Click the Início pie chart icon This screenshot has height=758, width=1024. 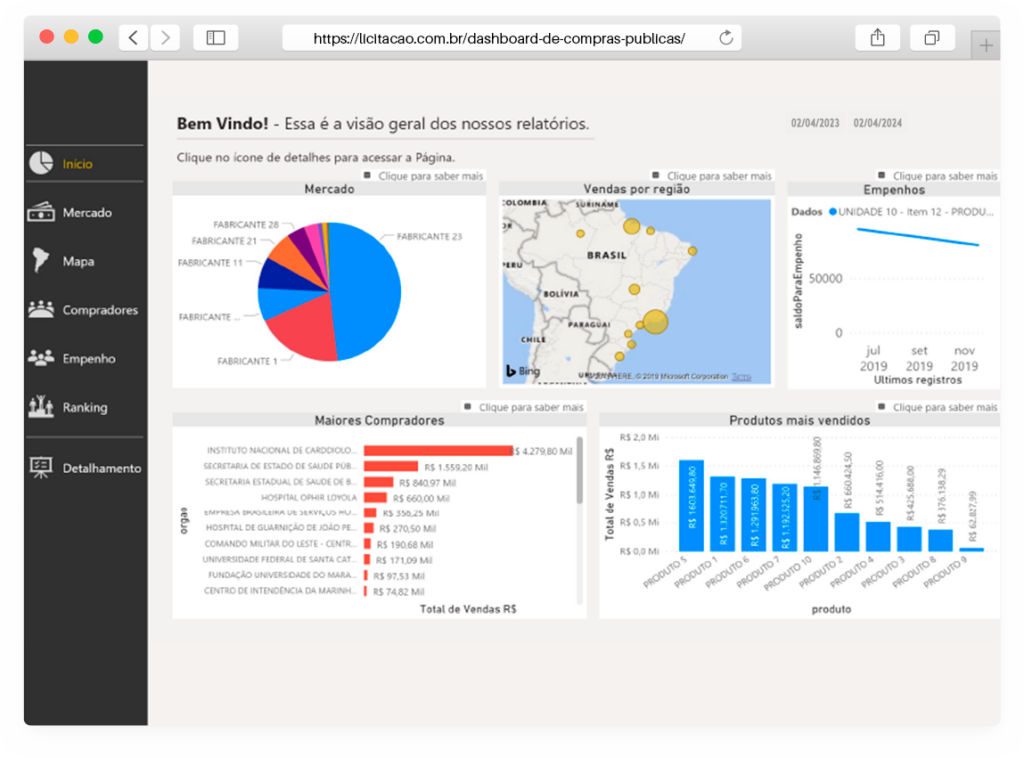click(41, 163)
